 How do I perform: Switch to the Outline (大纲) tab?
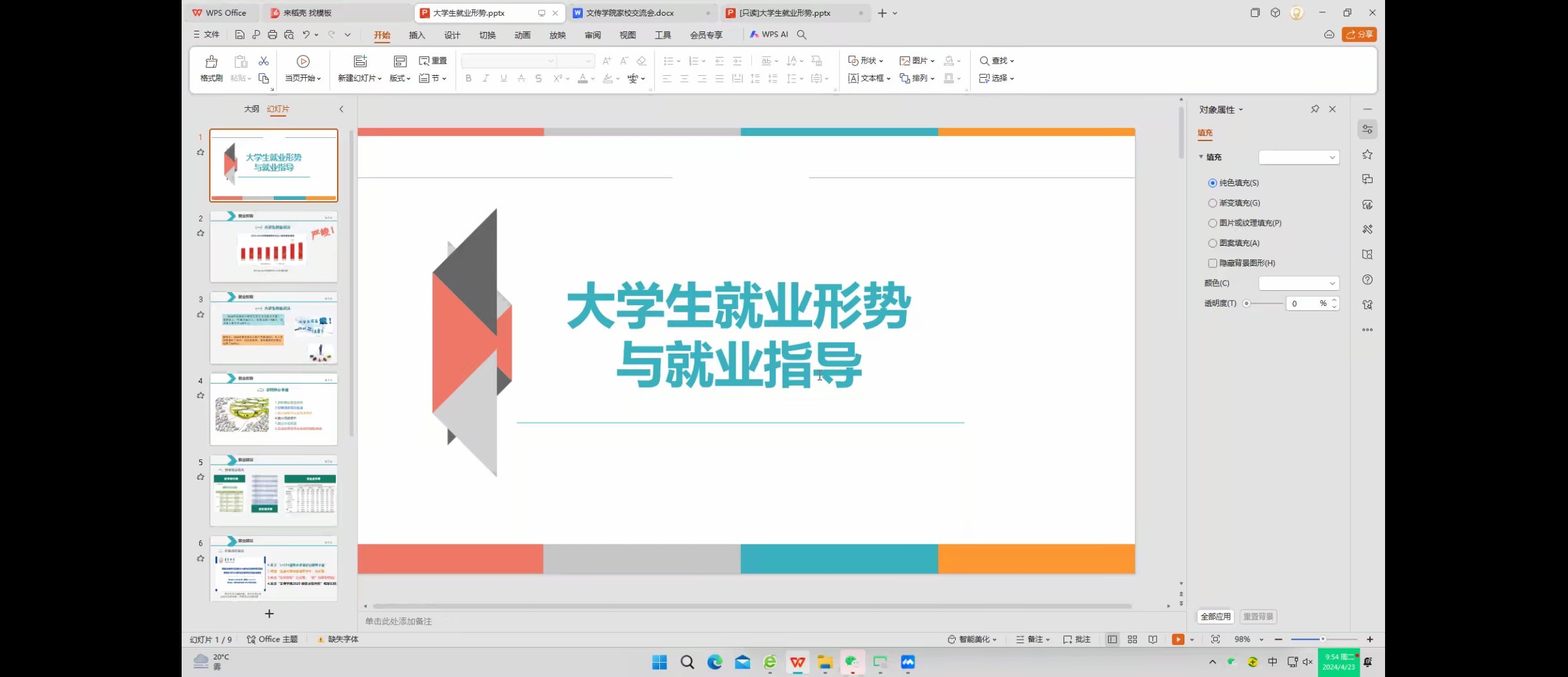[x=252, y=109]
